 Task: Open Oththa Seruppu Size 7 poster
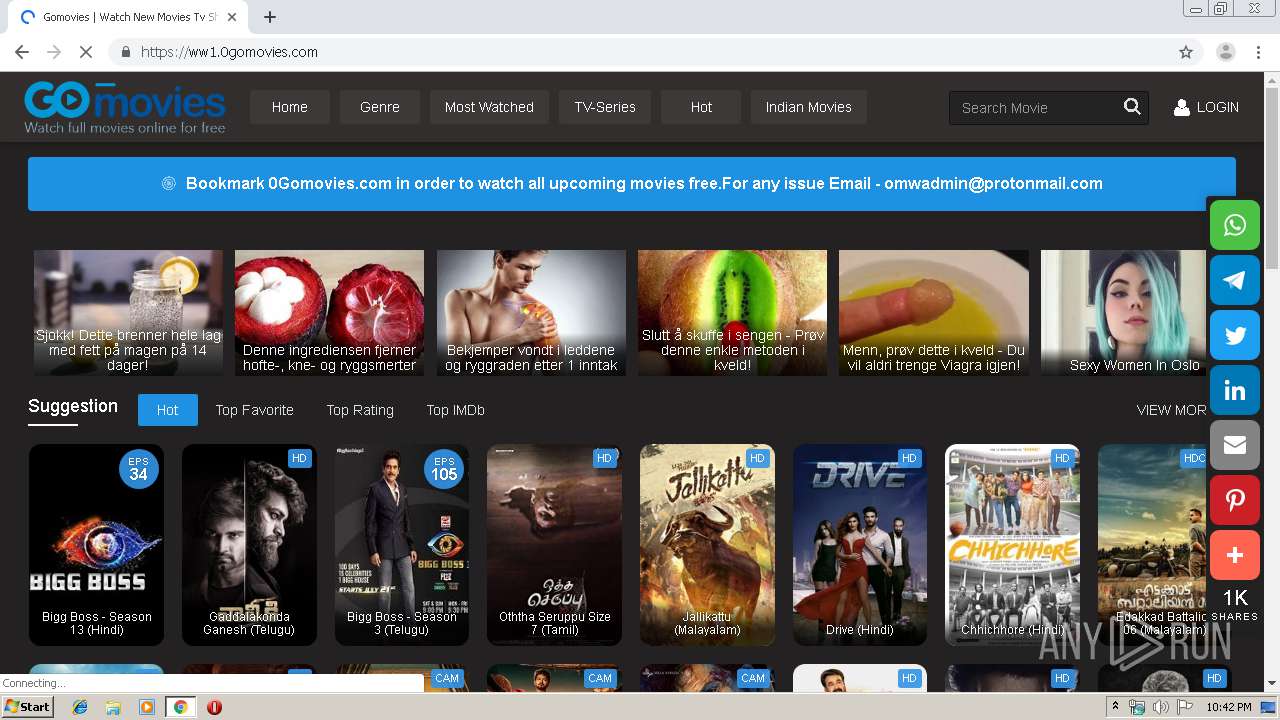[555, 545]
